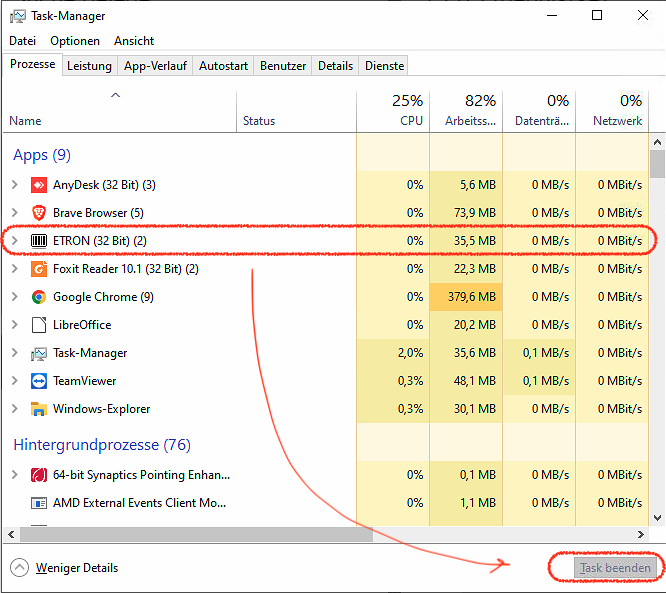
Task: Select the Foxit Reader icon
Action: tap(39, 269)
